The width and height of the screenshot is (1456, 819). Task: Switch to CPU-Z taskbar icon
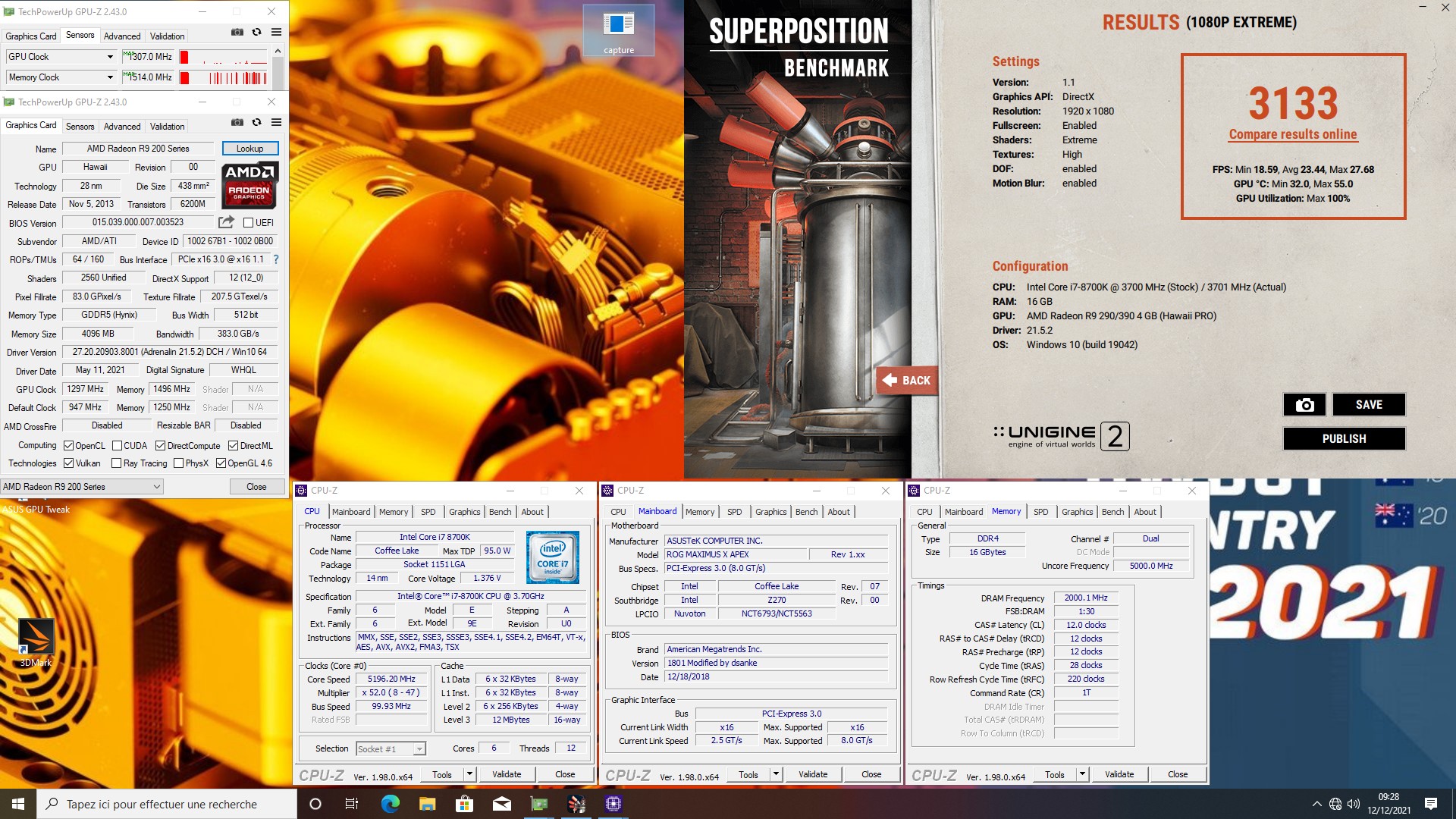coord(613,804)
